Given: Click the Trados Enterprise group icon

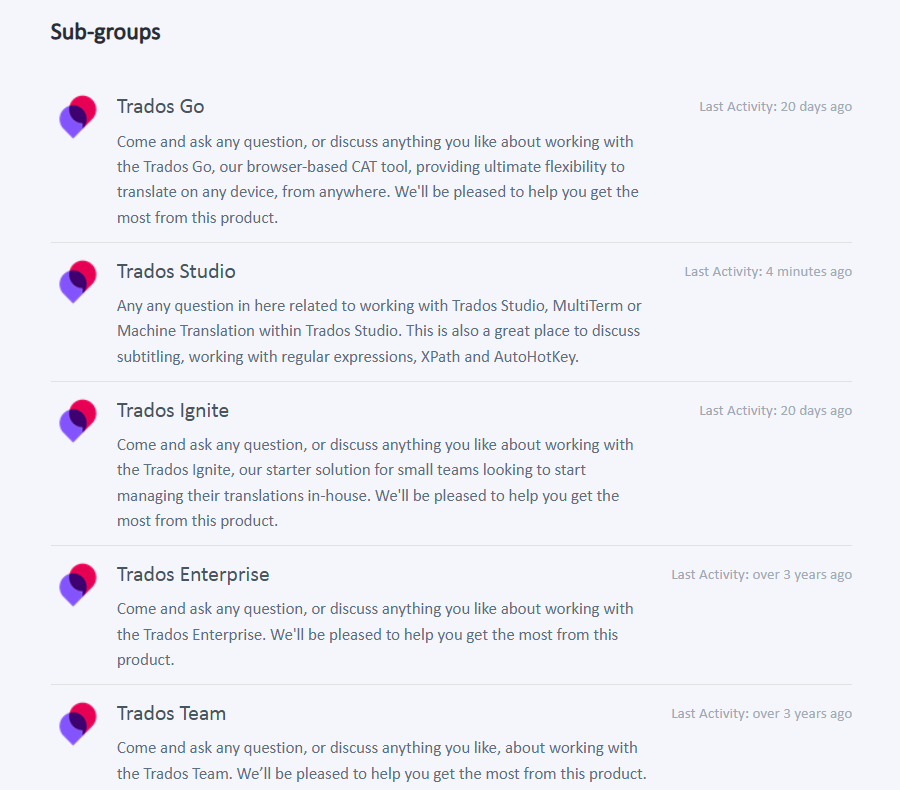Looking at the screenshot, I should [78, 584].
